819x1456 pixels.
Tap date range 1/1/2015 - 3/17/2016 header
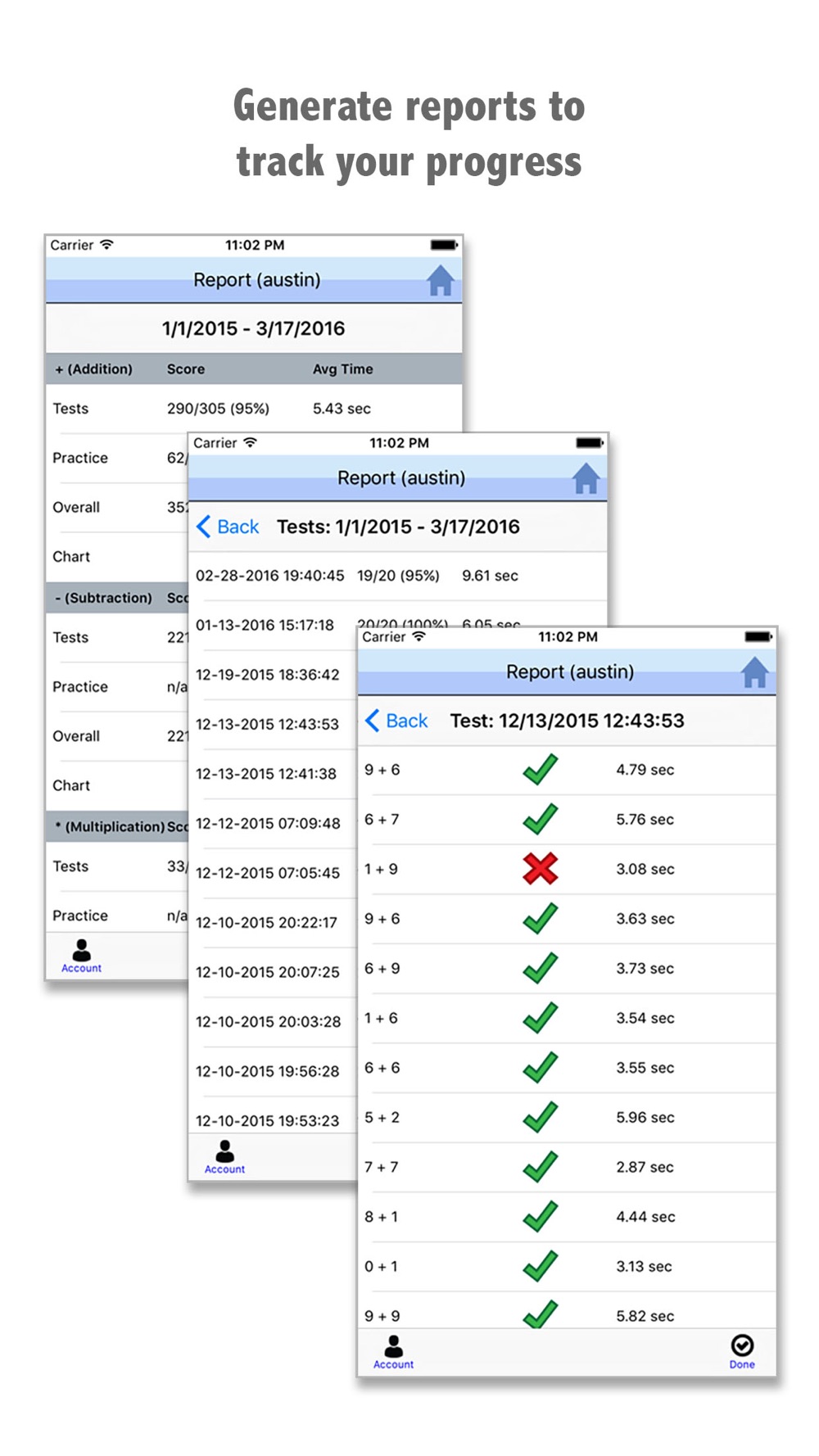[x=254, y=328]
